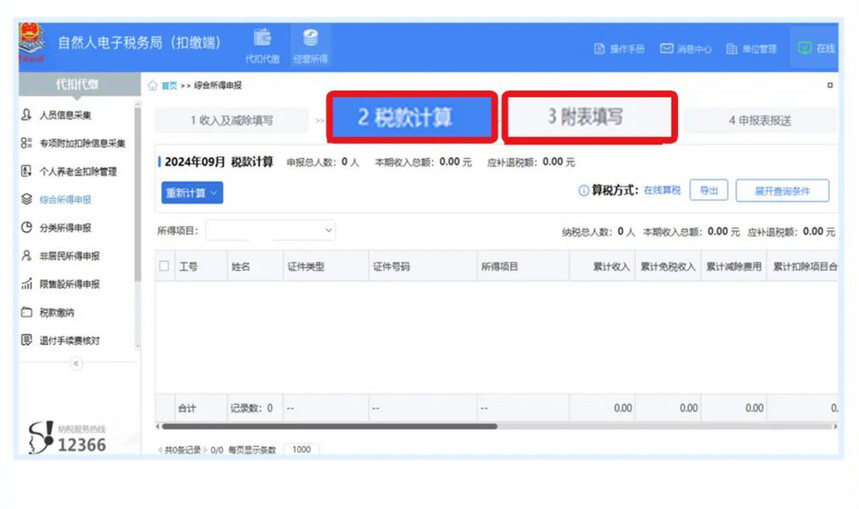
Task: Open the 所得项目 dropdown
Action: (x=271, y=230)
